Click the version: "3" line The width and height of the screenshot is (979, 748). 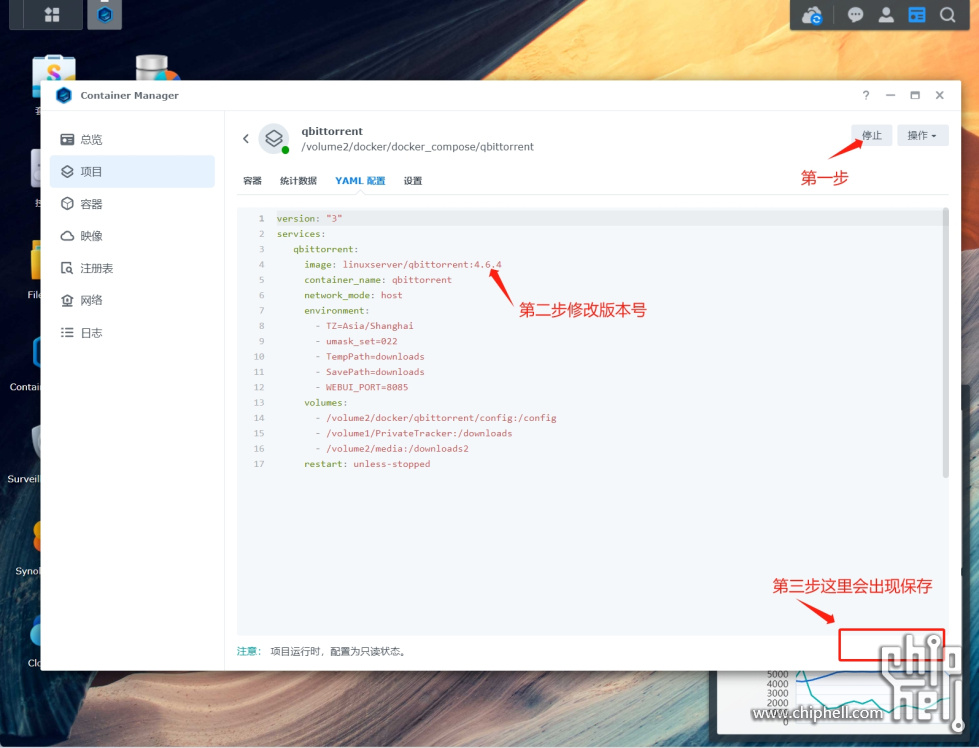pyautogui.click(x=310, y=219)
